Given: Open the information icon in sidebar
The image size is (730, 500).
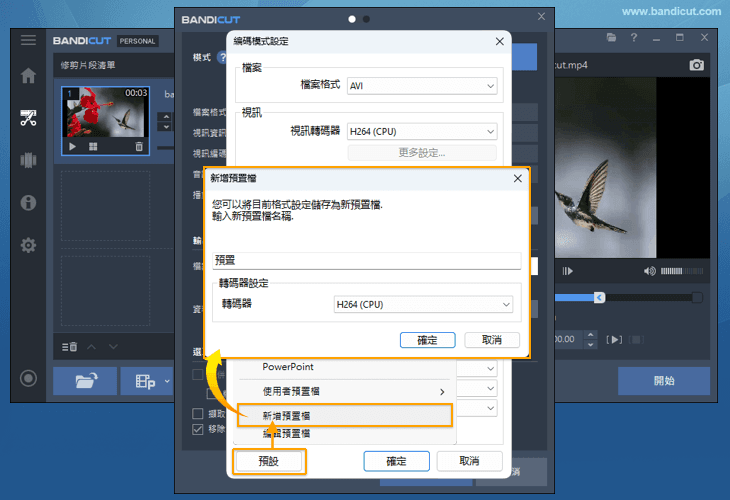Looking at the screenshot, I should coord(28,203).
